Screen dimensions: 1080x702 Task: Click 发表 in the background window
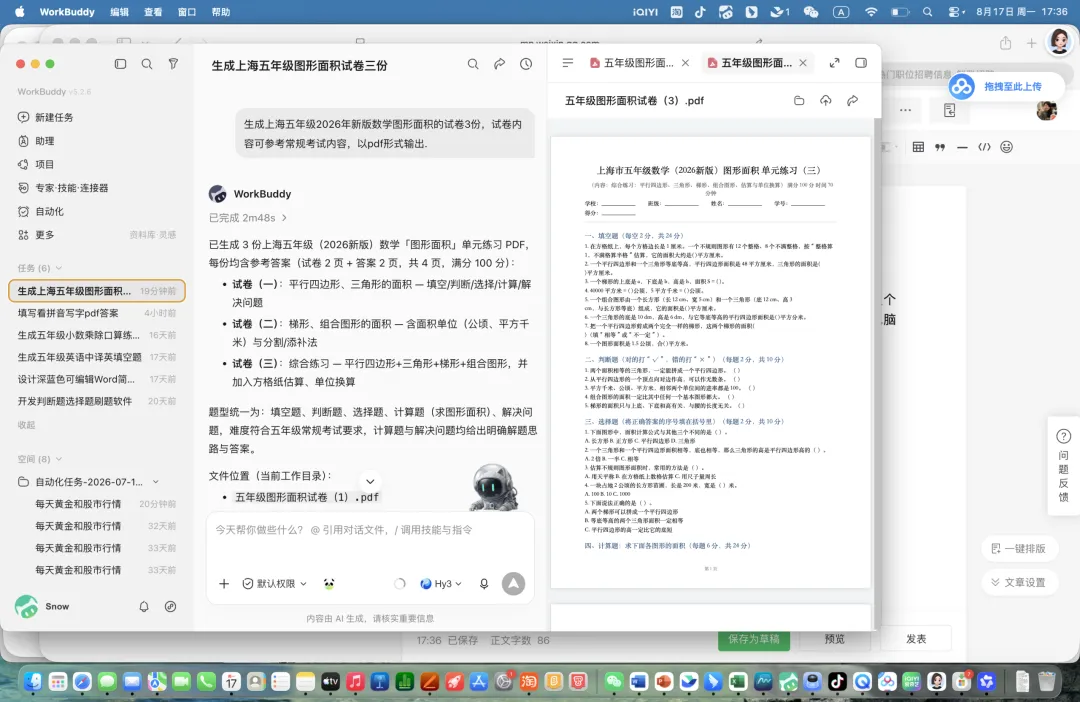(916, 639)
